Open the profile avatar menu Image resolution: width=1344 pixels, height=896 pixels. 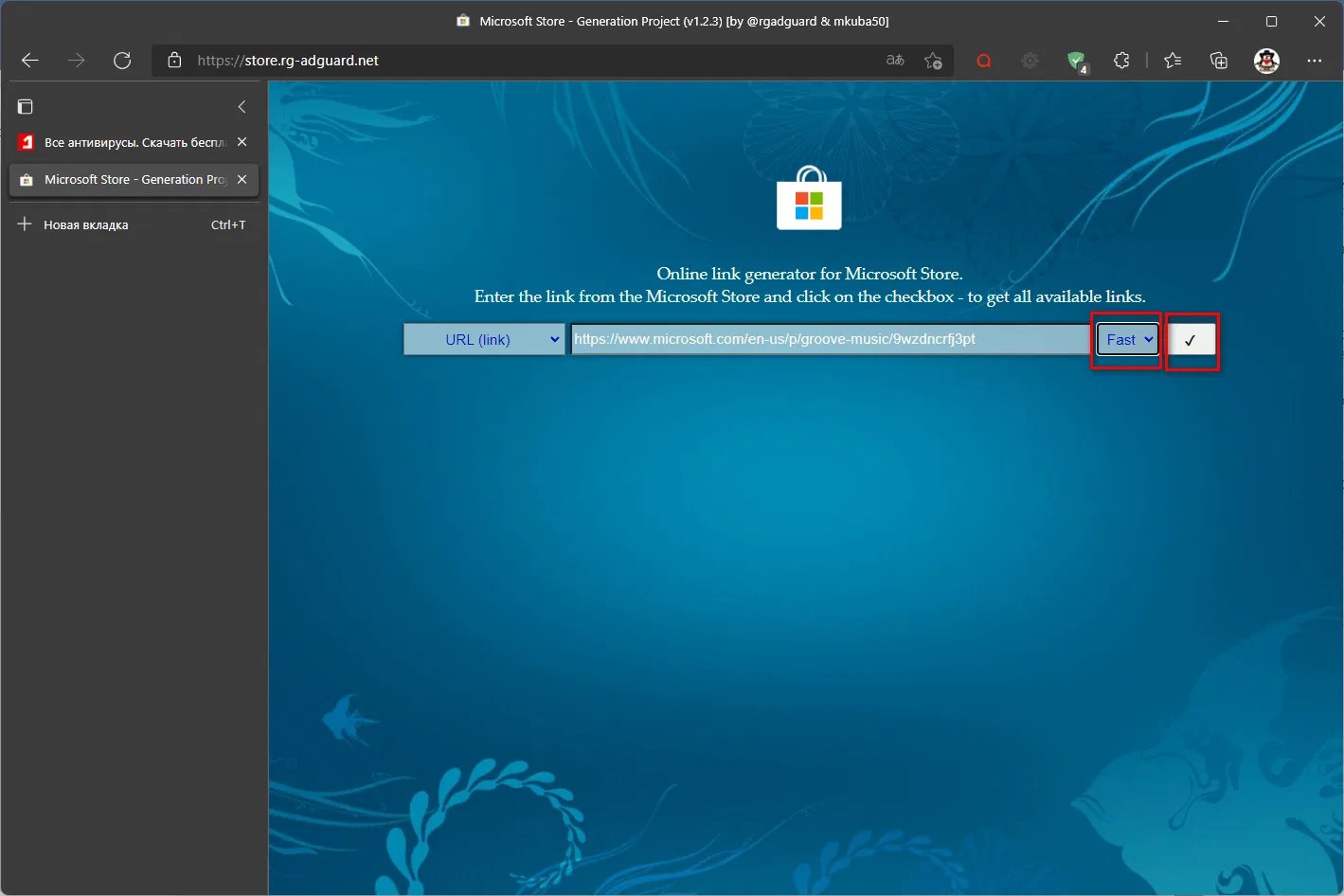pos(1266,61)
